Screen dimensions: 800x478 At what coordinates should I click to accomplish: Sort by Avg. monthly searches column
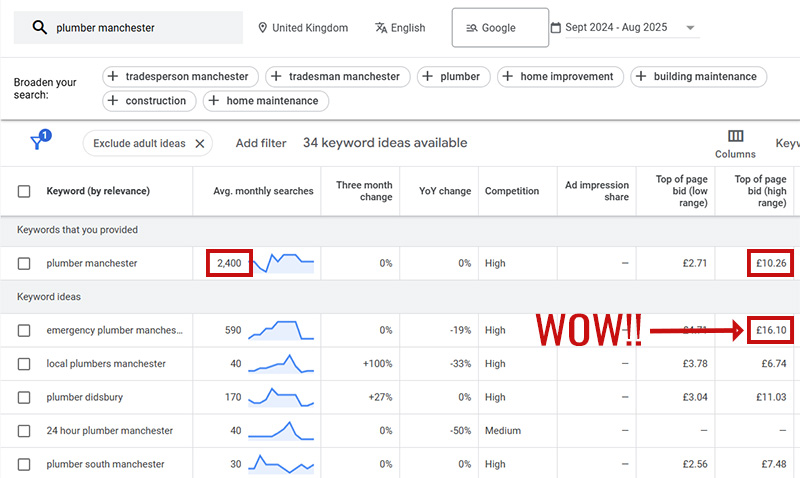tap(263, 191)
